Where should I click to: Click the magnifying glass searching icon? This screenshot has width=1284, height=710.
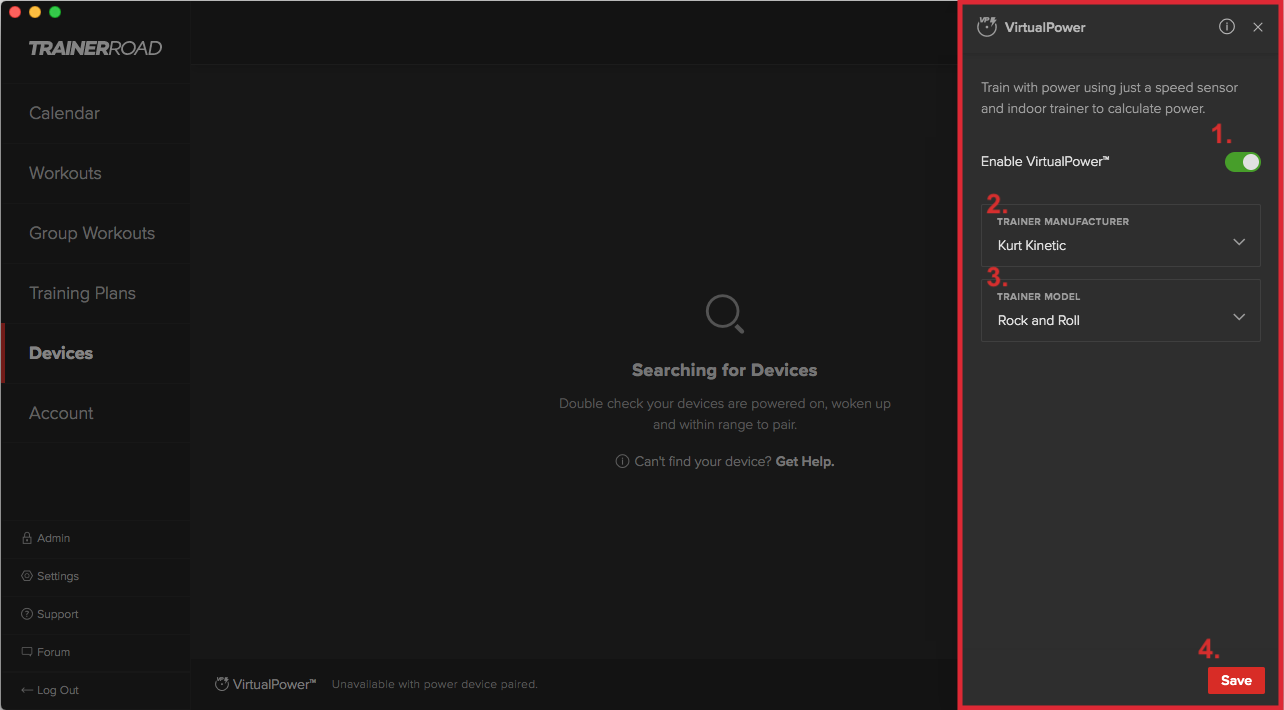724,314
